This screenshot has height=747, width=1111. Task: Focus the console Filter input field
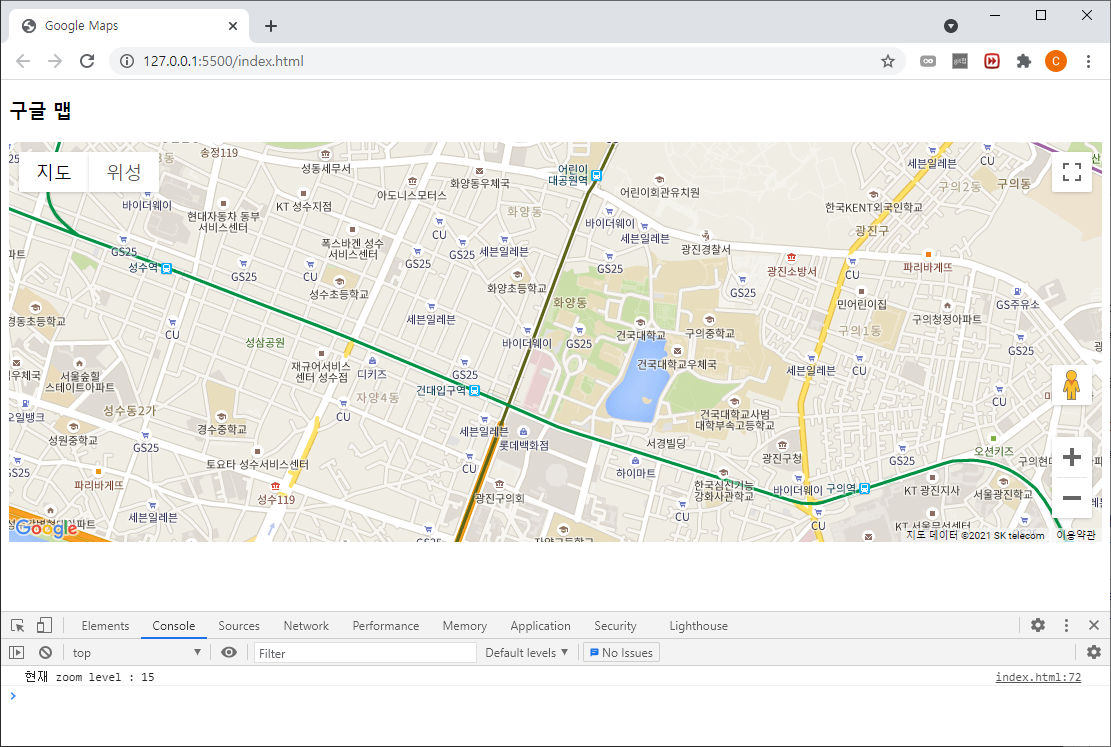tap(365, 653)
